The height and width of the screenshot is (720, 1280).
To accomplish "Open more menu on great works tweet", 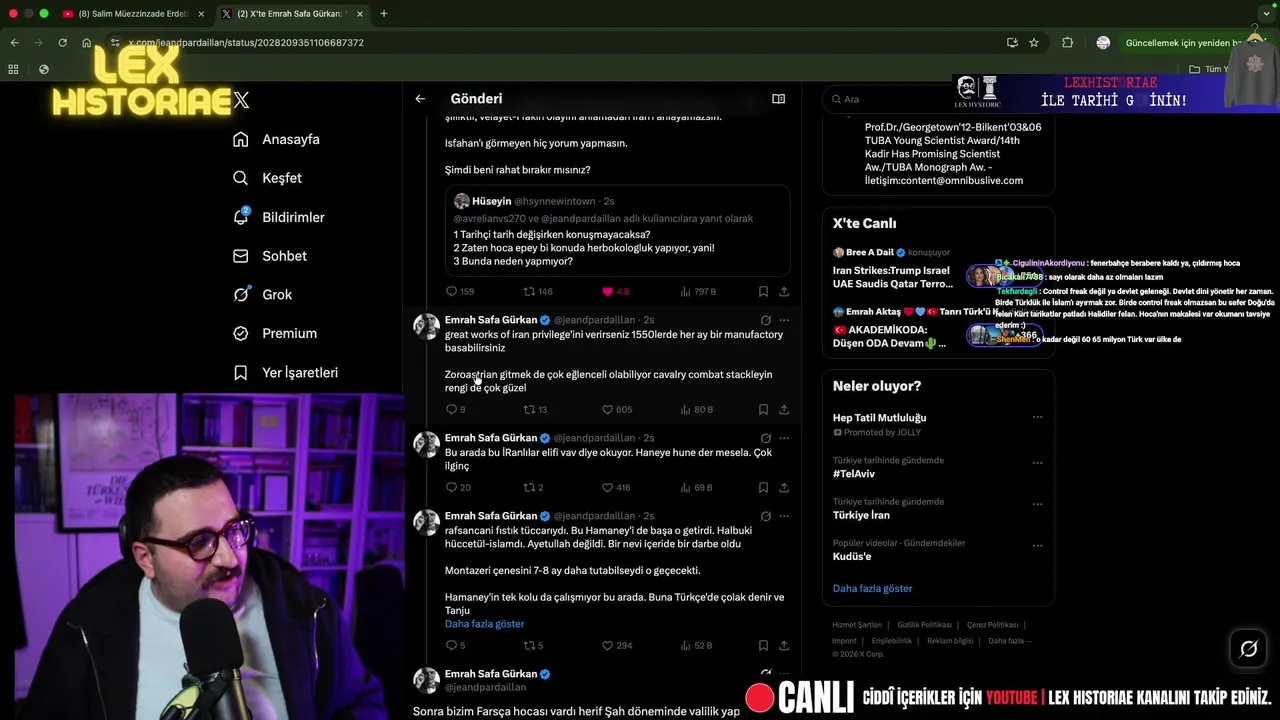I will pyautogui.click(x=784, y=320).
